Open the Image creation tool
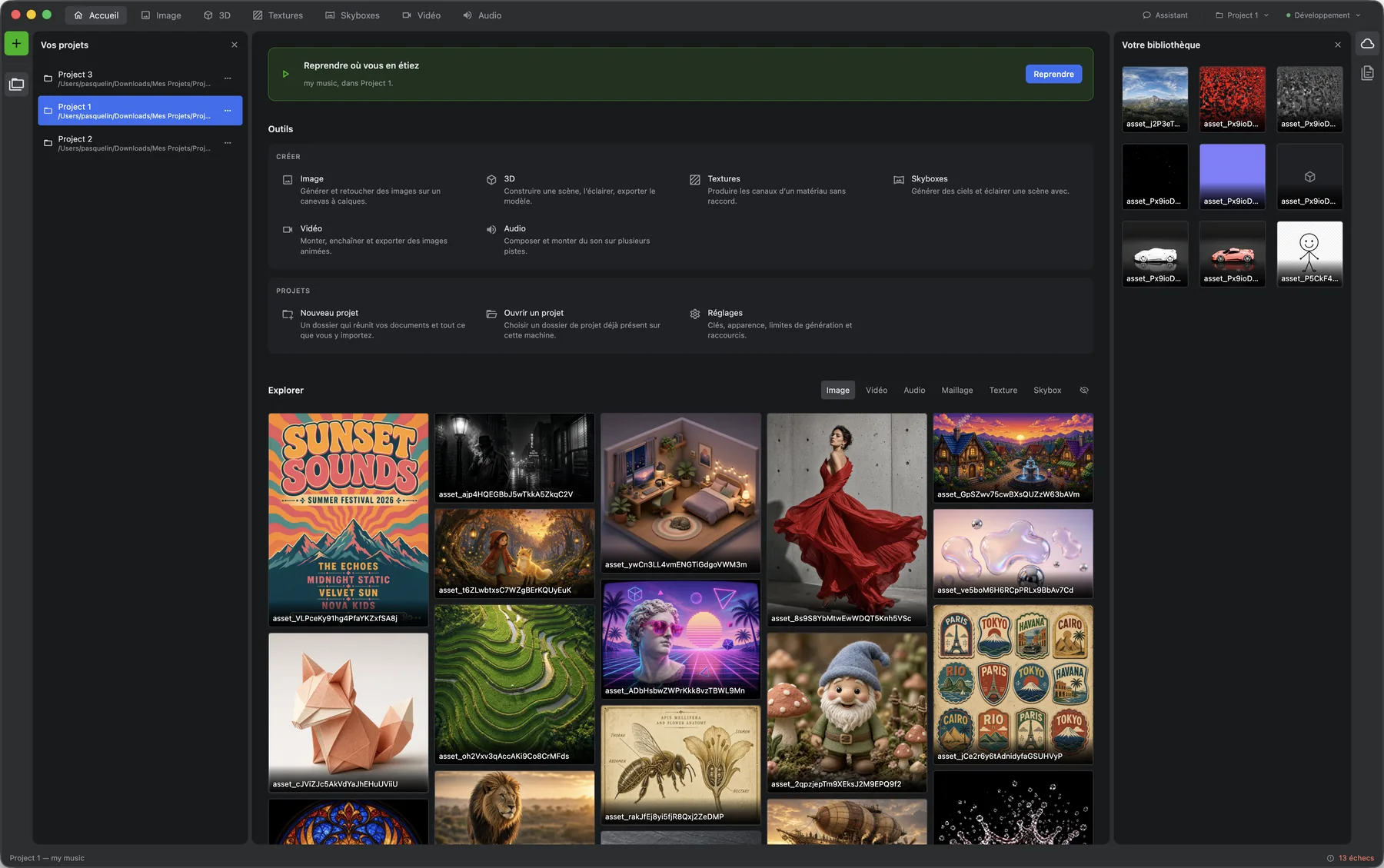This screenshot has height=868, width=1384. click(x=369, y=190)
